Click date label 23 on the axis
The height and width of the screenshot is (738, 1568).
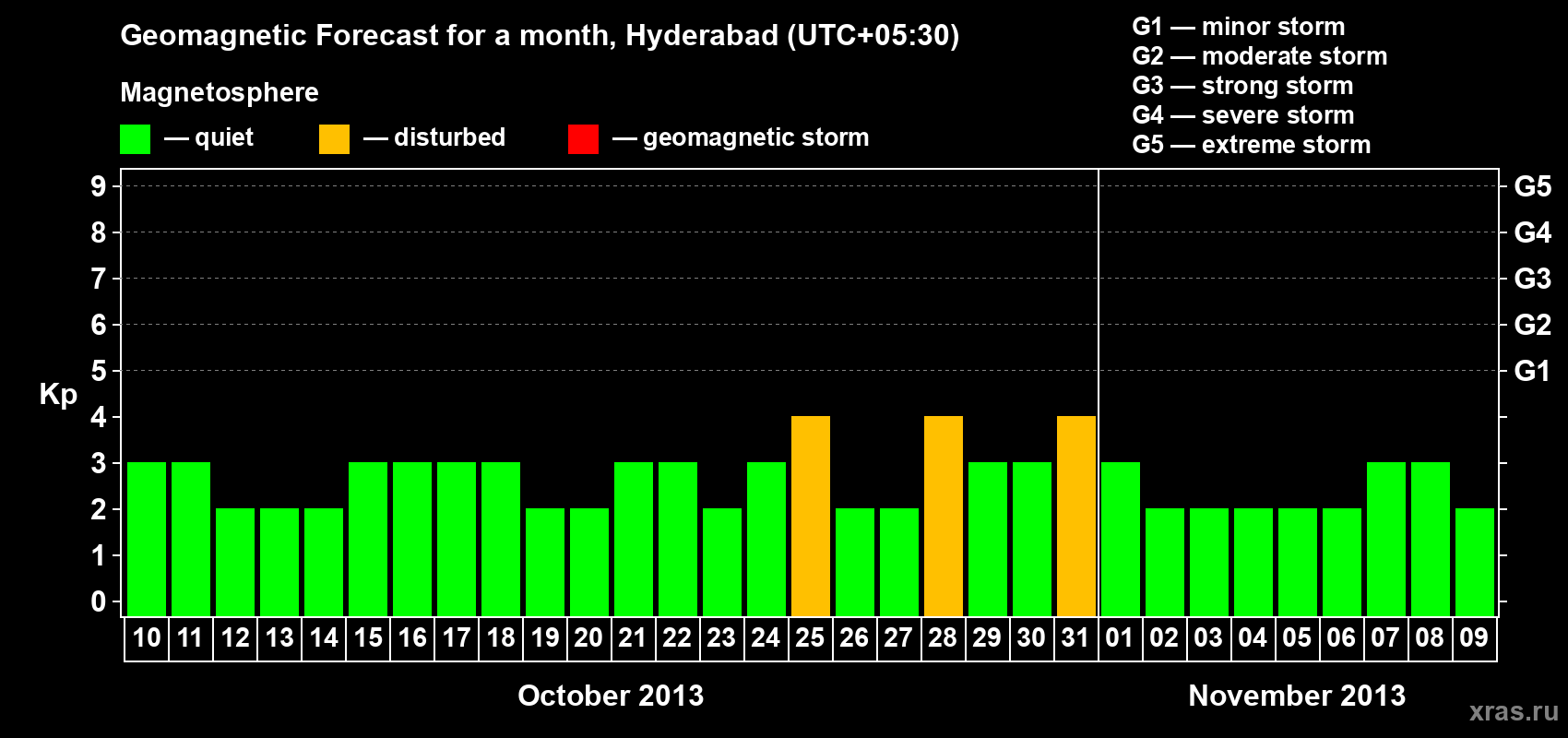(722, 637)
